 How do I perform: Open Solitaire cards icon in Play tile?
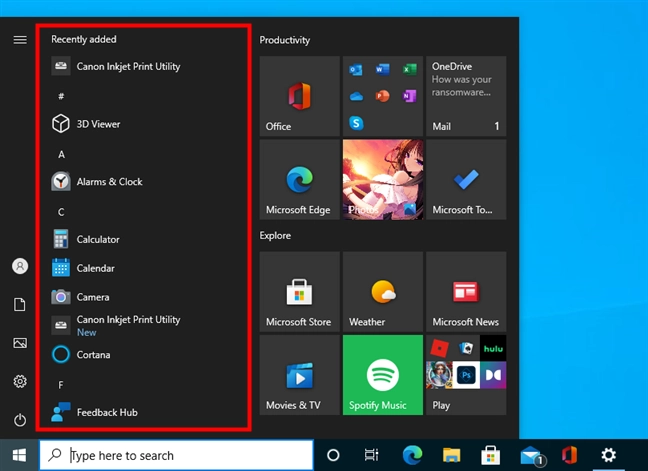coord(466,348)
